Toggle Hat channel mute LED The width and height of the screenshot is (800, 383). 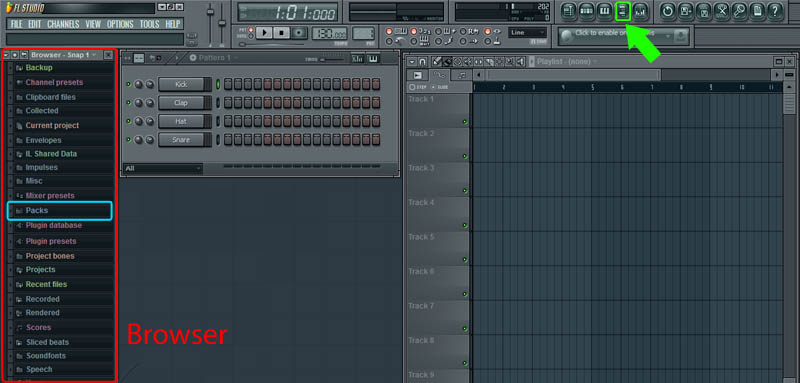pos(129,121)
